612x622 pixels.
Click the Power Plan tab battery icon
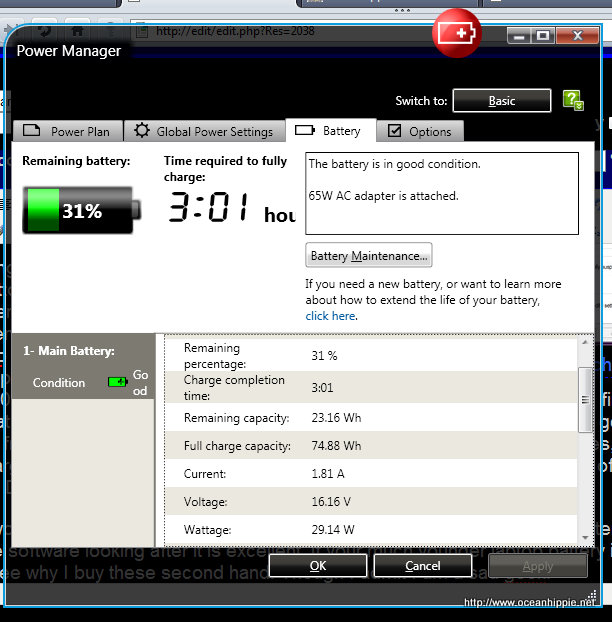32,130
